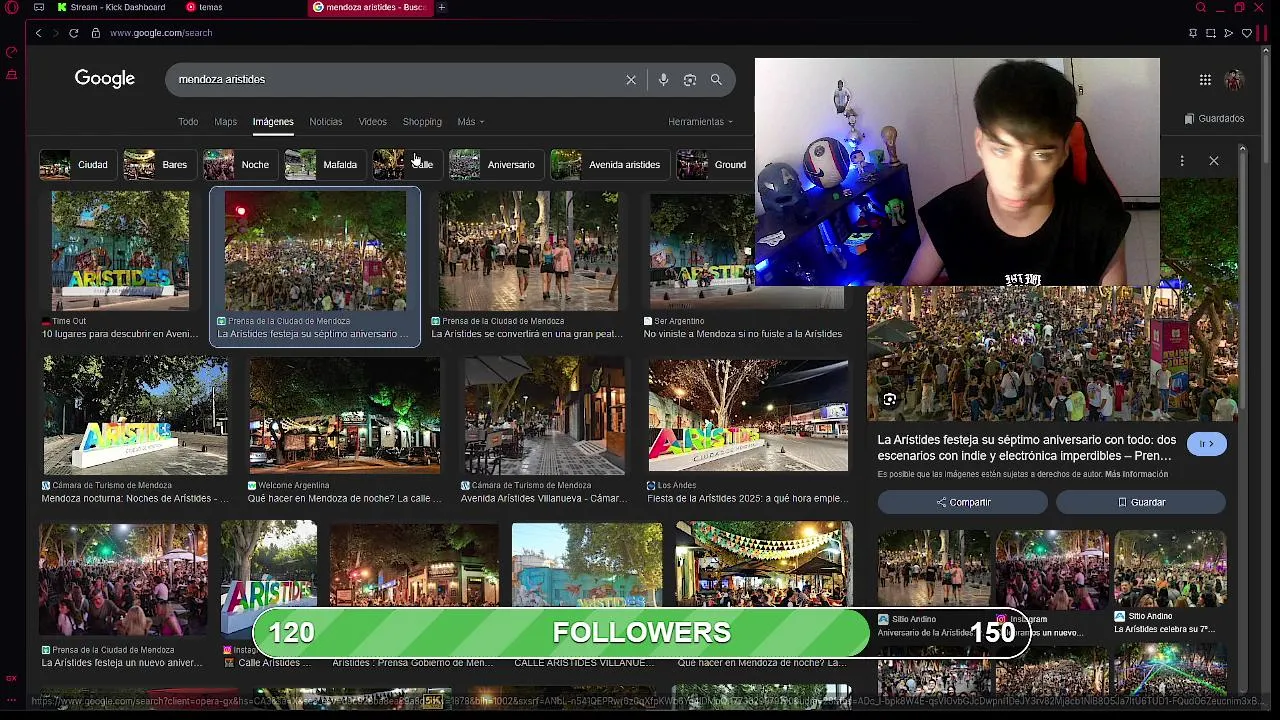Reload the page with the refresh icon

click(x=73, y=33)
